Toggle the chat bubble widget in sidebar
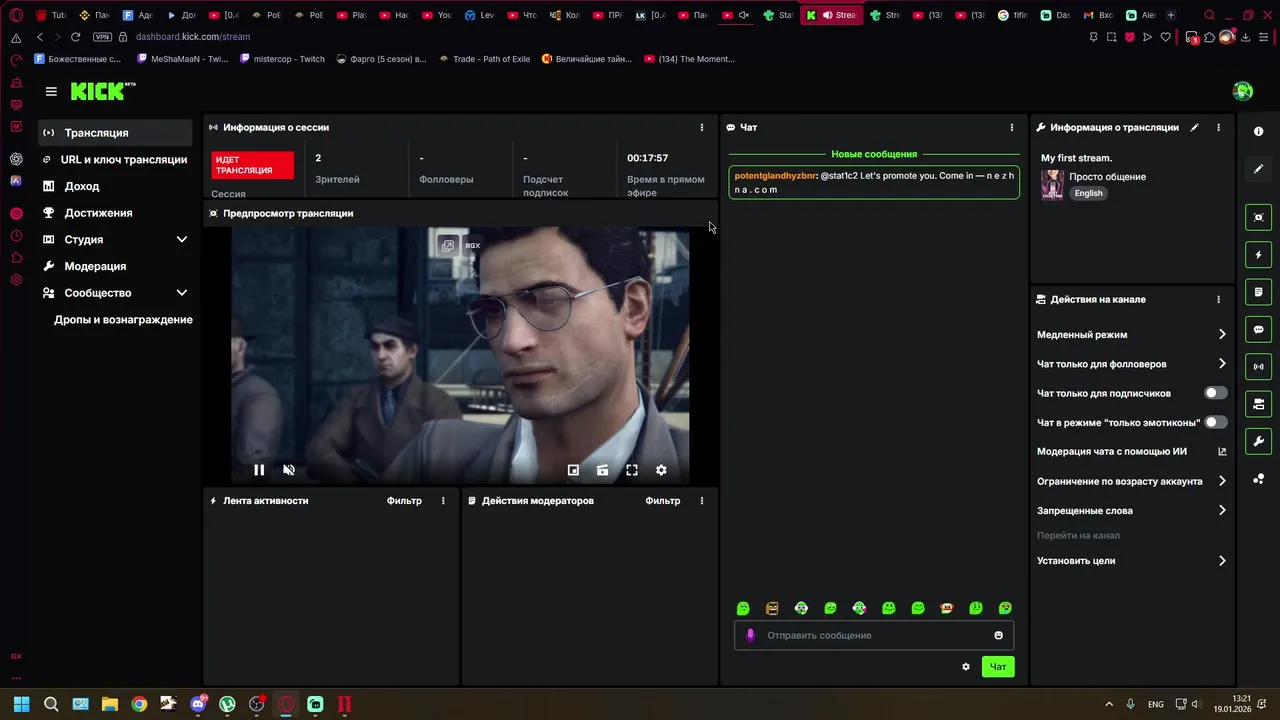 (1258, 329)
